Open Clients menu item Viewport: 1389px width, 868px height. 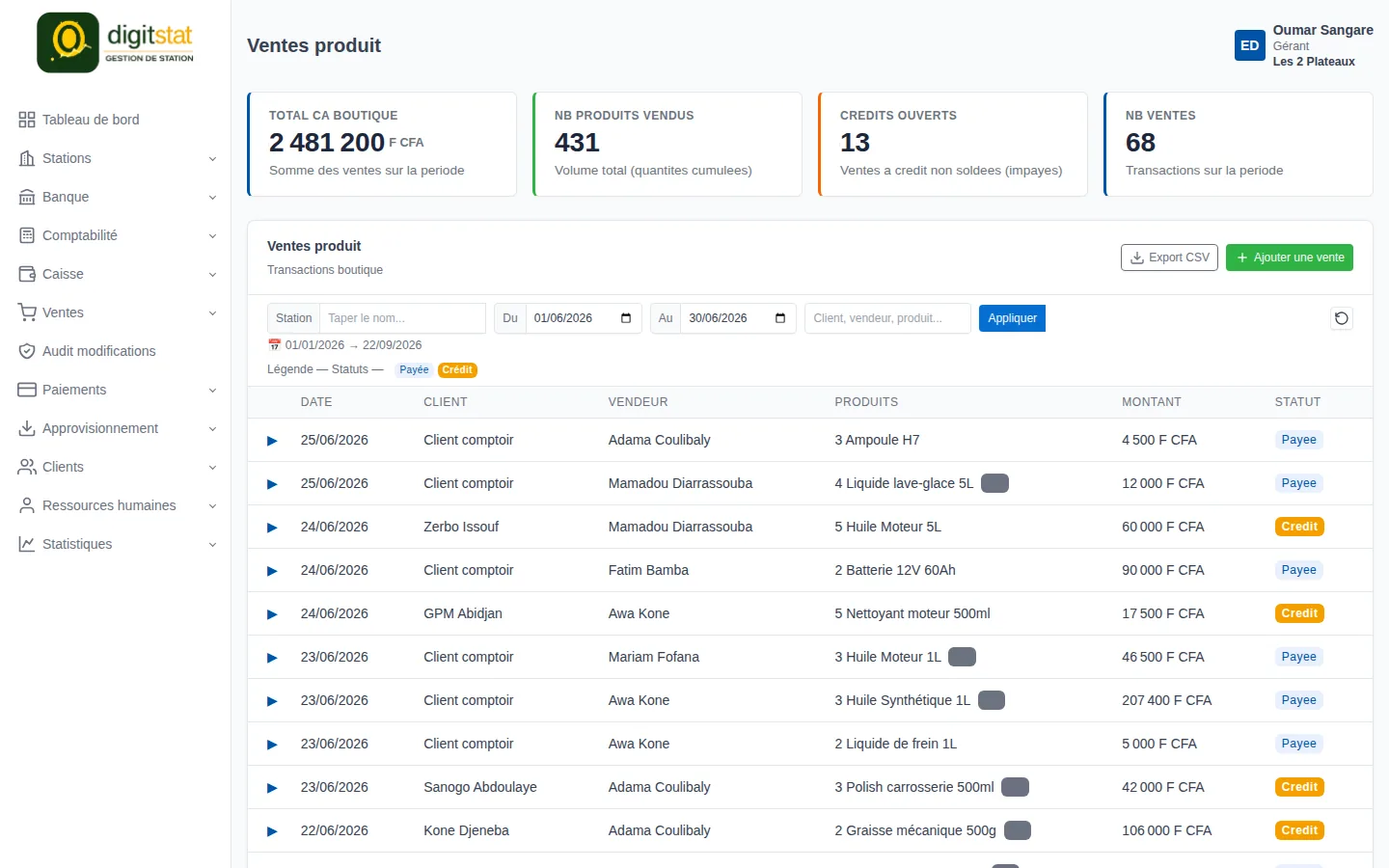point(116,467)
